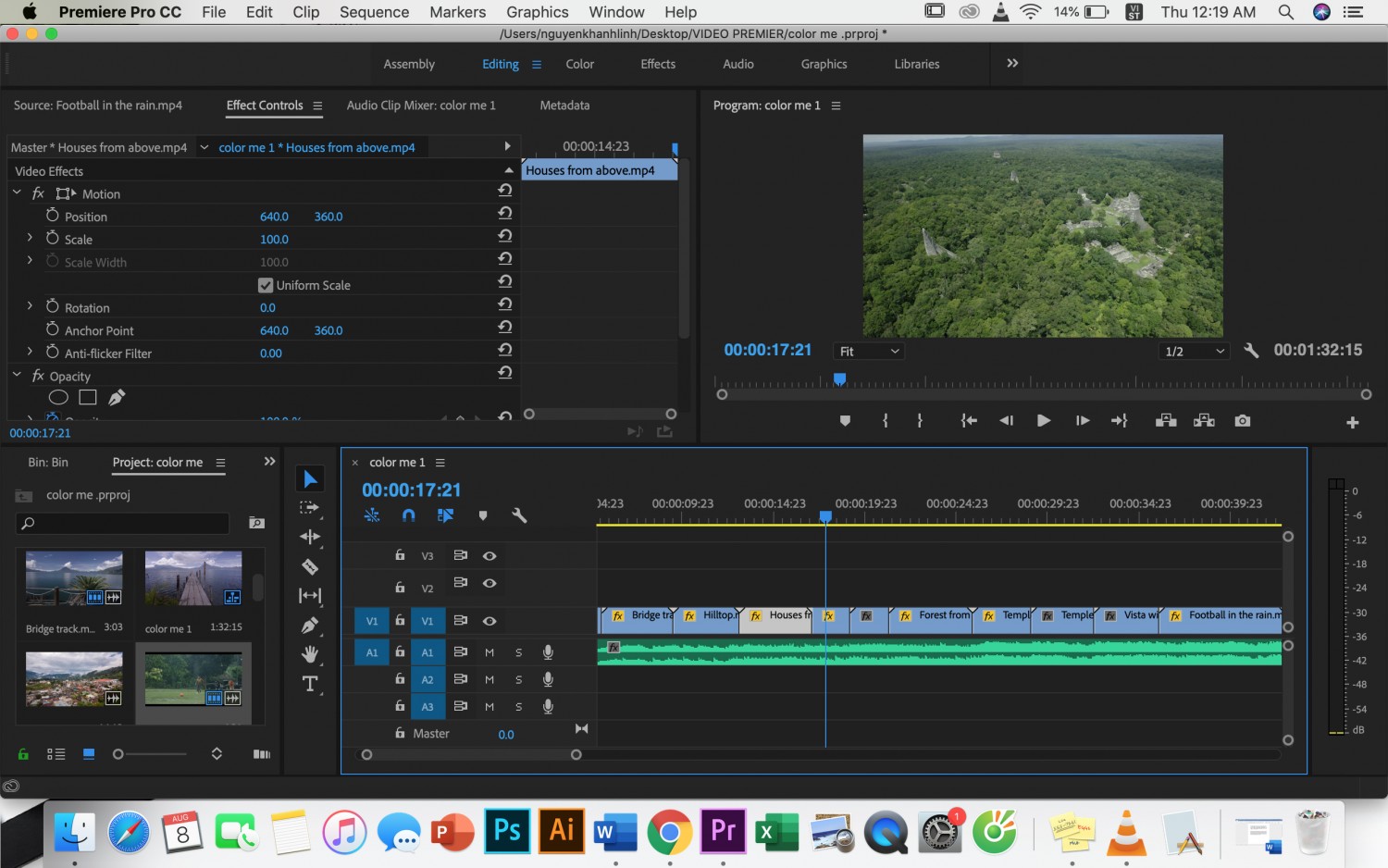Click Add Marker in Program Monitor

845,421
